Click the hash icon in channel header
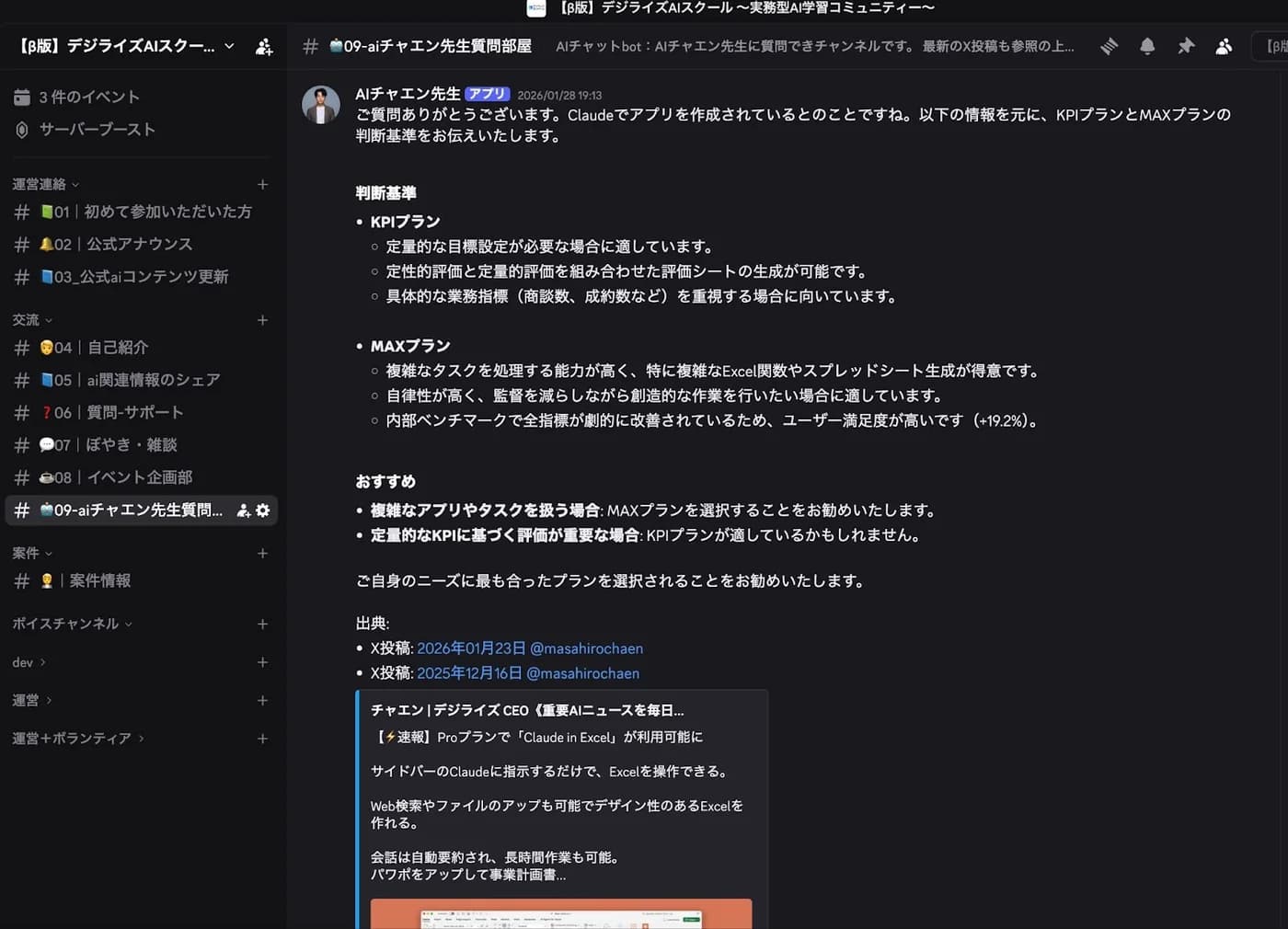 [x=310, y=46]
